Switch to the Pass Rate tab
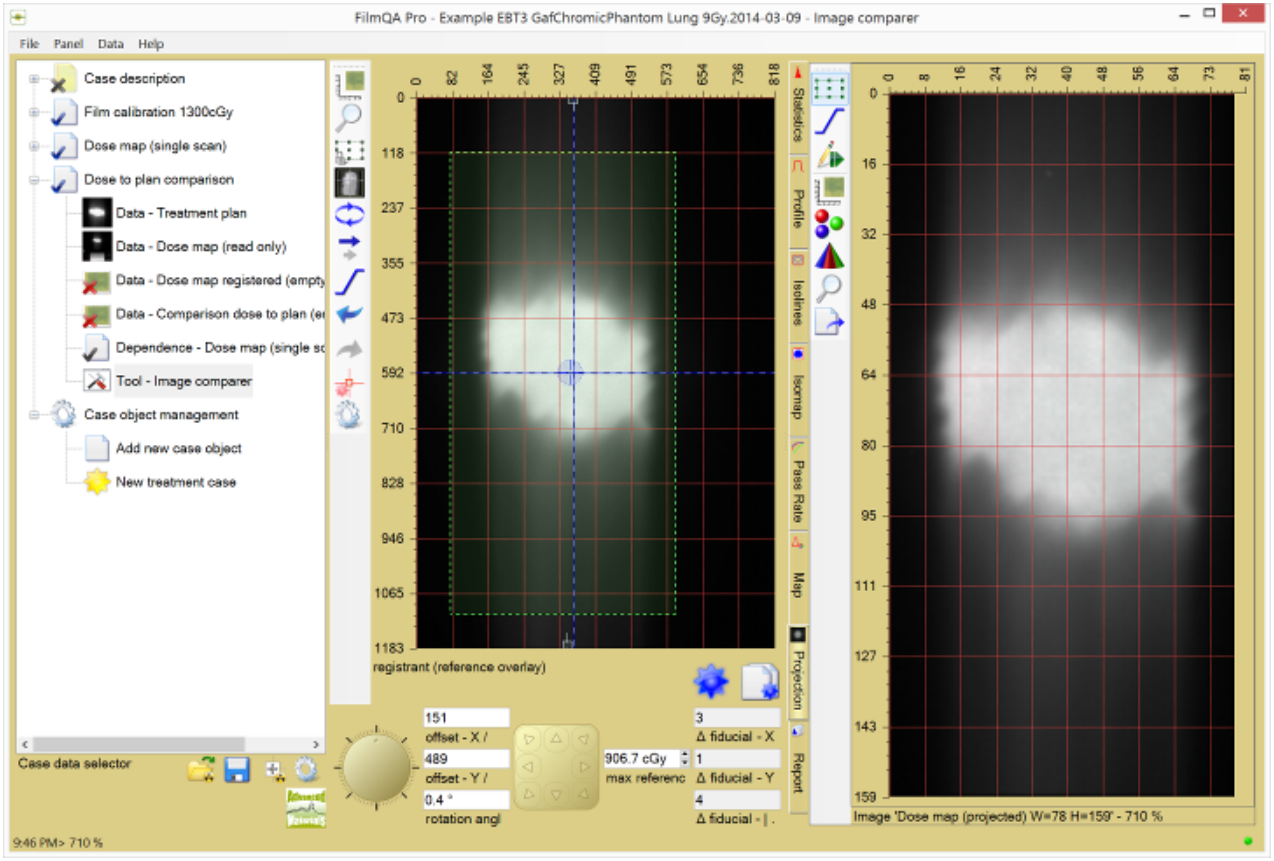The width and height of the screenshot is (1274, 861). tap(798, 482)
